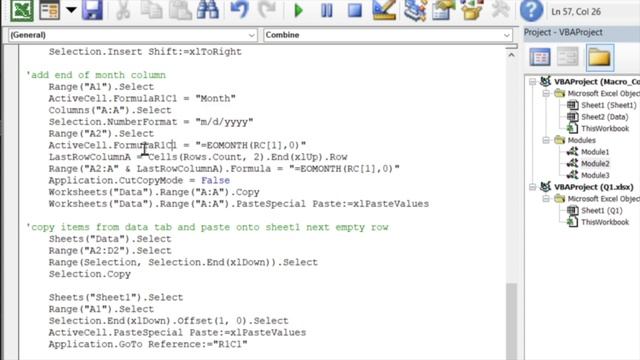Collapse first Microsoft Excel Objects folder
This screenshot has width=640, height=360.
tap(546, 93)
